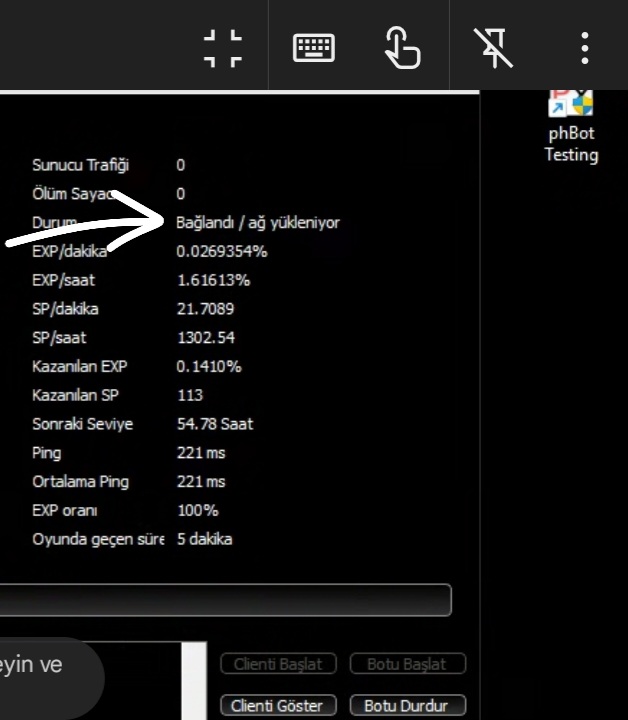Image resolution: width=628 pixels, height=720 pixels.
Task: Toggle the touch gesture mode icon
Action: (402, 47)
